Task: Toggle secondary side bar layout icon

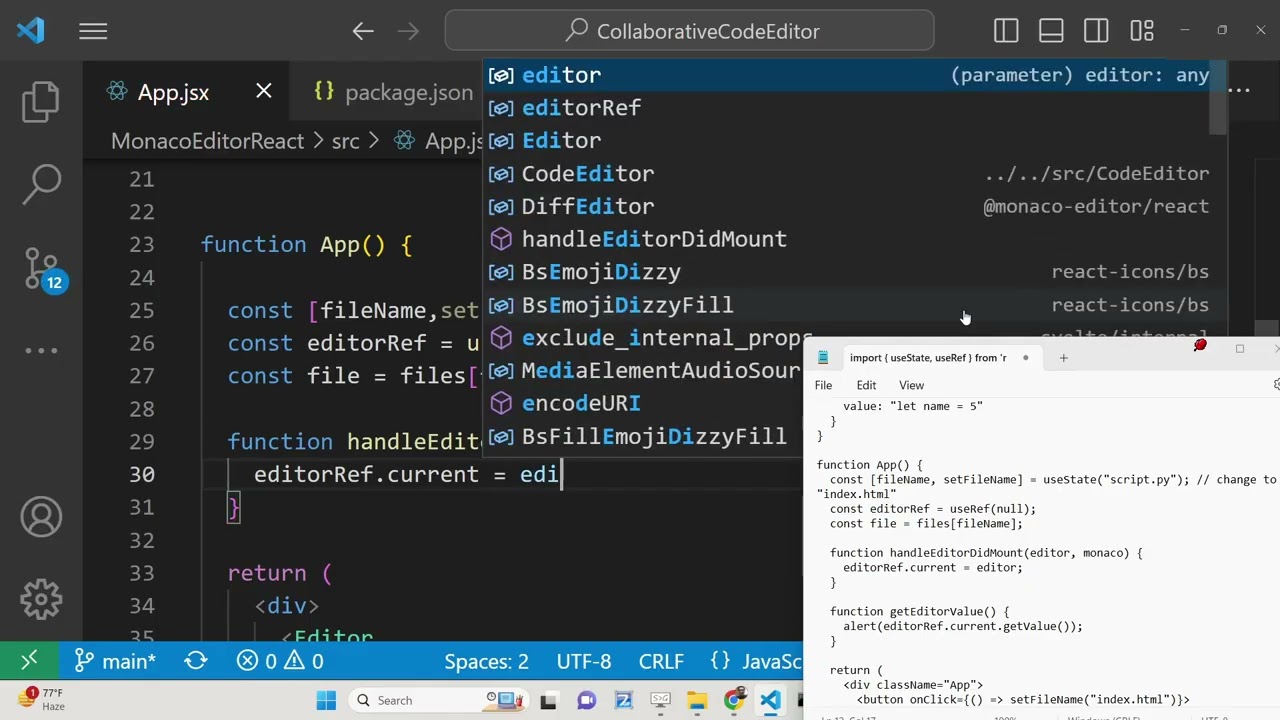Action: 1096,31
